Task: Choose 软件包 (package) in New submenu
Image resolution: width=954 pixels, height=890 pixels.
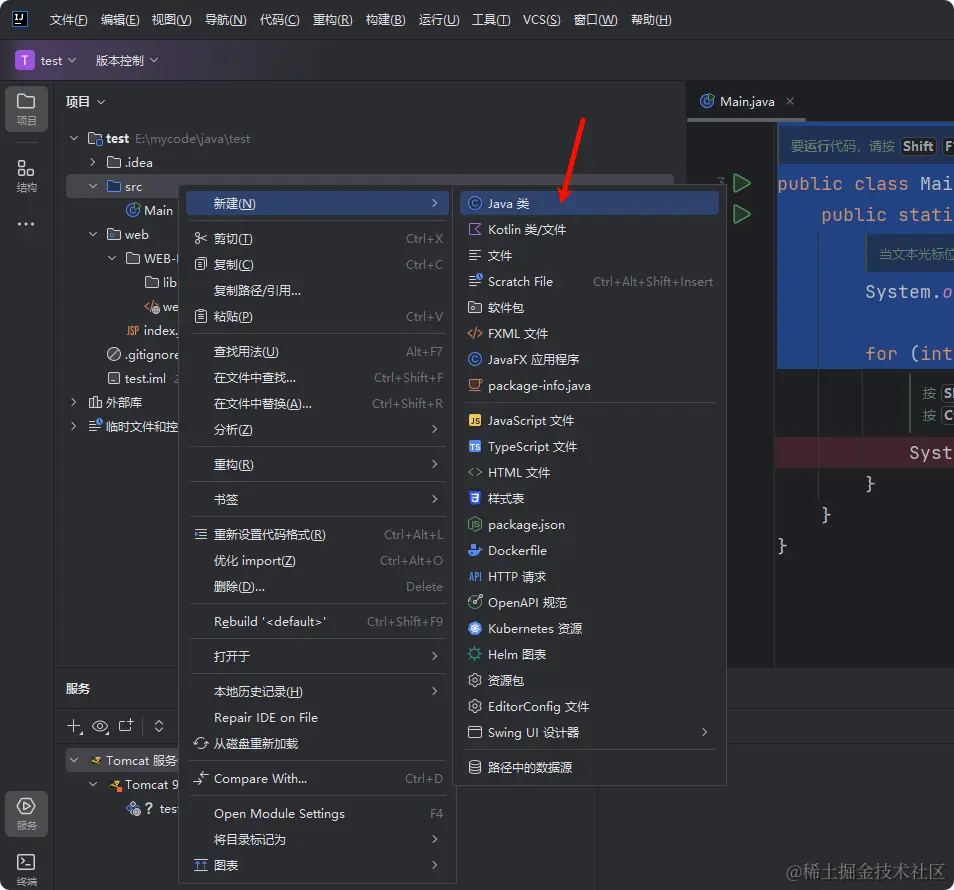Action: 589,307
